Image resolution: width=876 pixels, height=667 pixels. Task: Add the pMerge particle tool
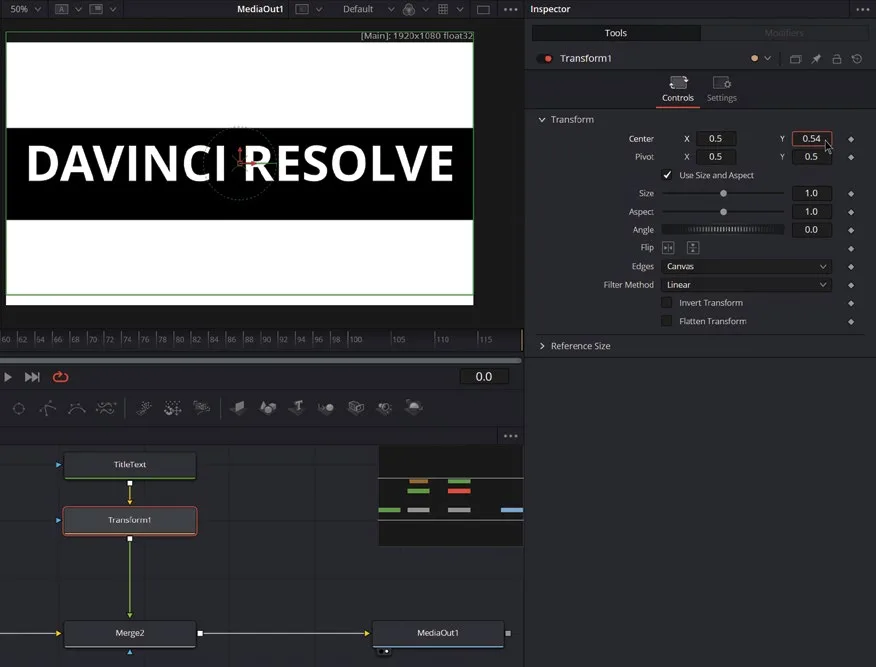(173, 408)
